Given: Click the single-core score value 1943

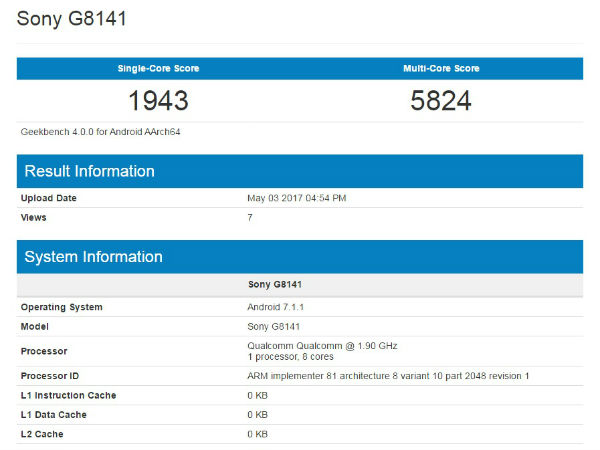Looking at the screenshot, I should click(159, 101).
